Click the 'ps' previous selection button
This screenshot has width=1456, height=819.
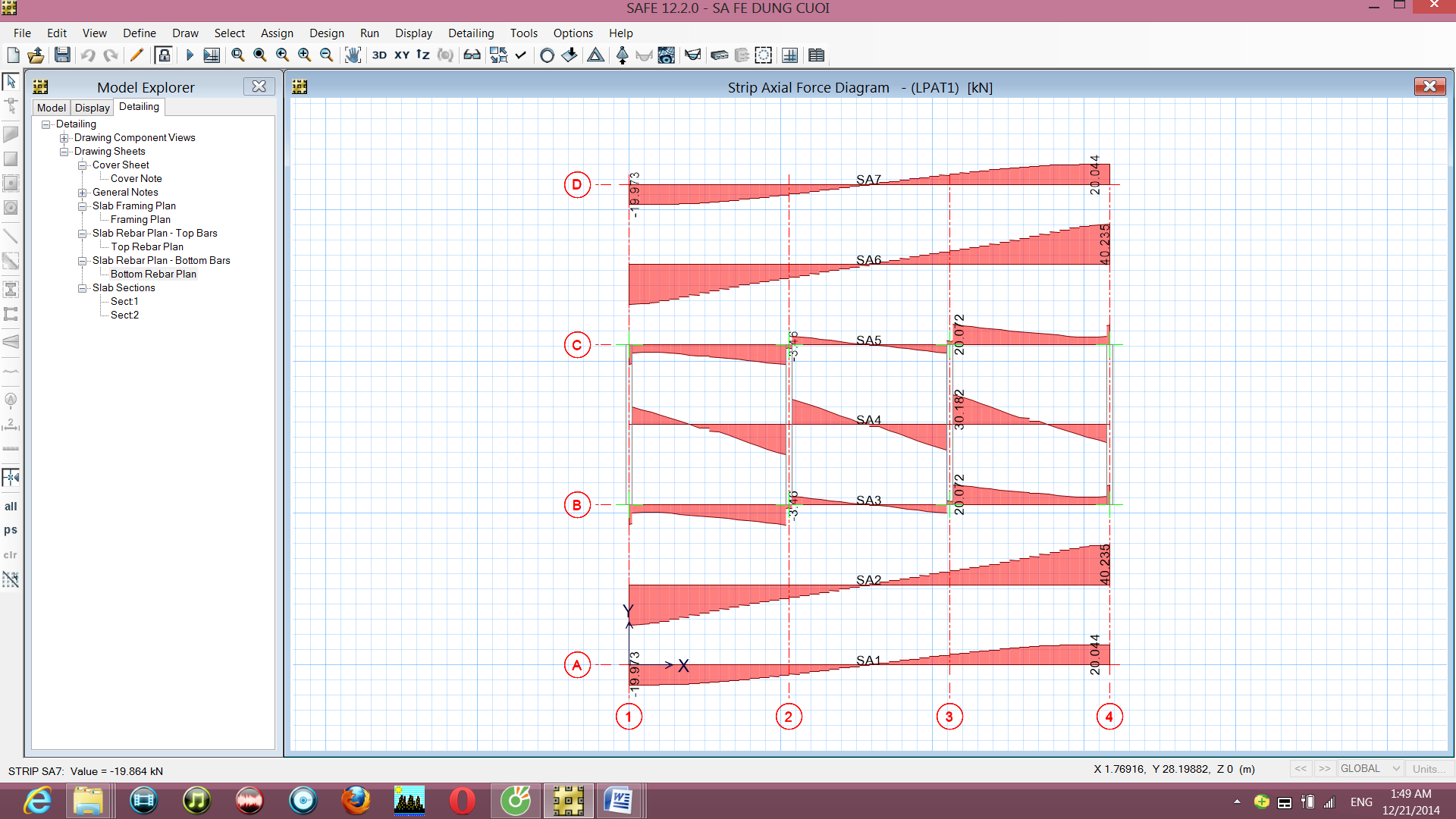tap(11, 530)
